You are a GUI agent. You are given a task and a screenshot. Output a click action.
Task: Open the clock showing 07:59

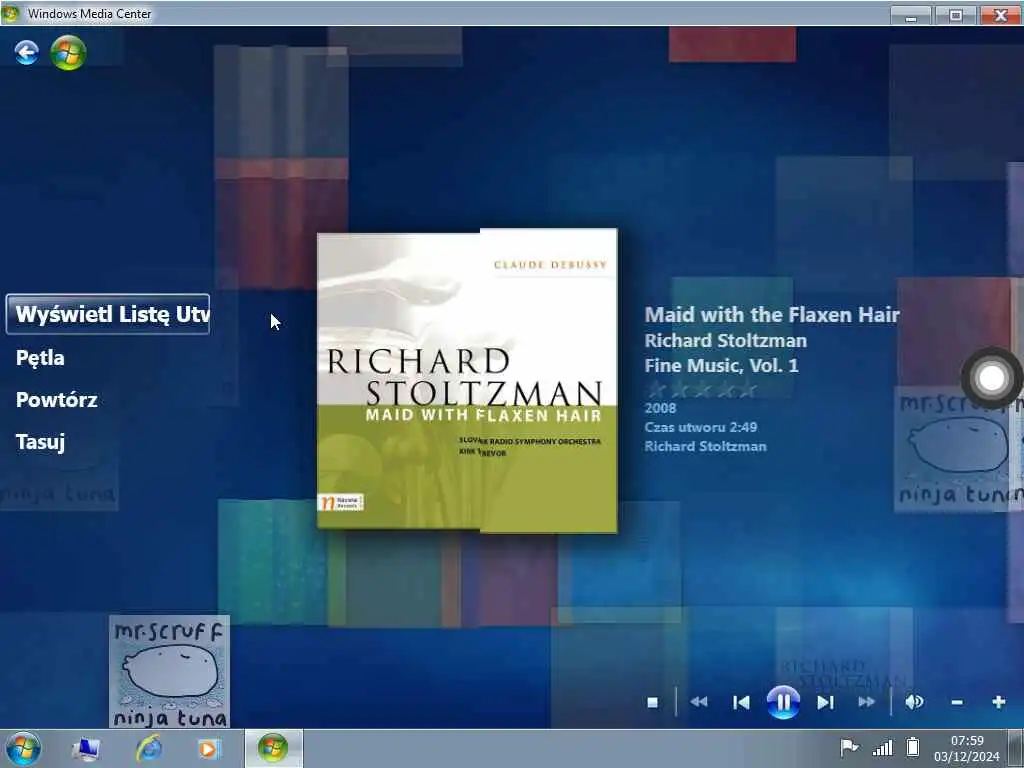point(967,748)
